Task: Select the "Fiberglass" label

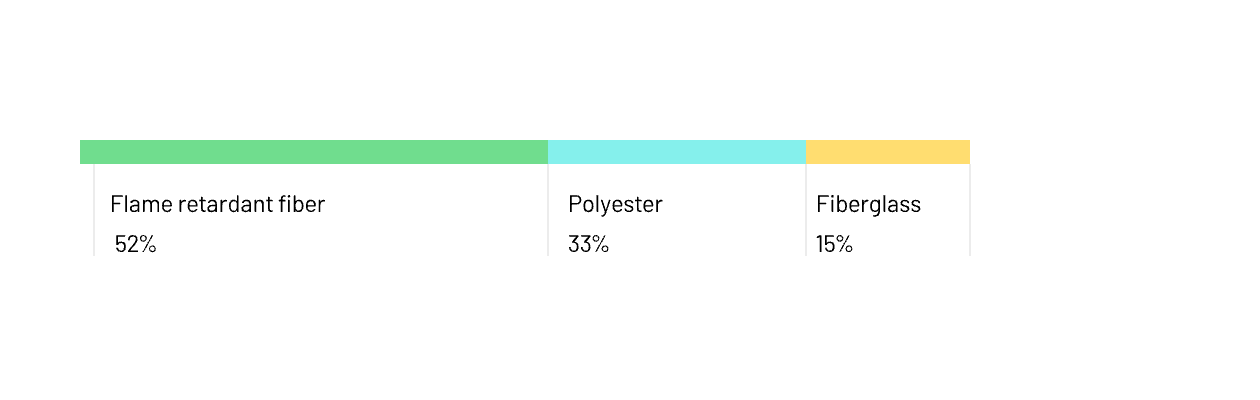Action: pyautogui.click(x=868, y=204)
